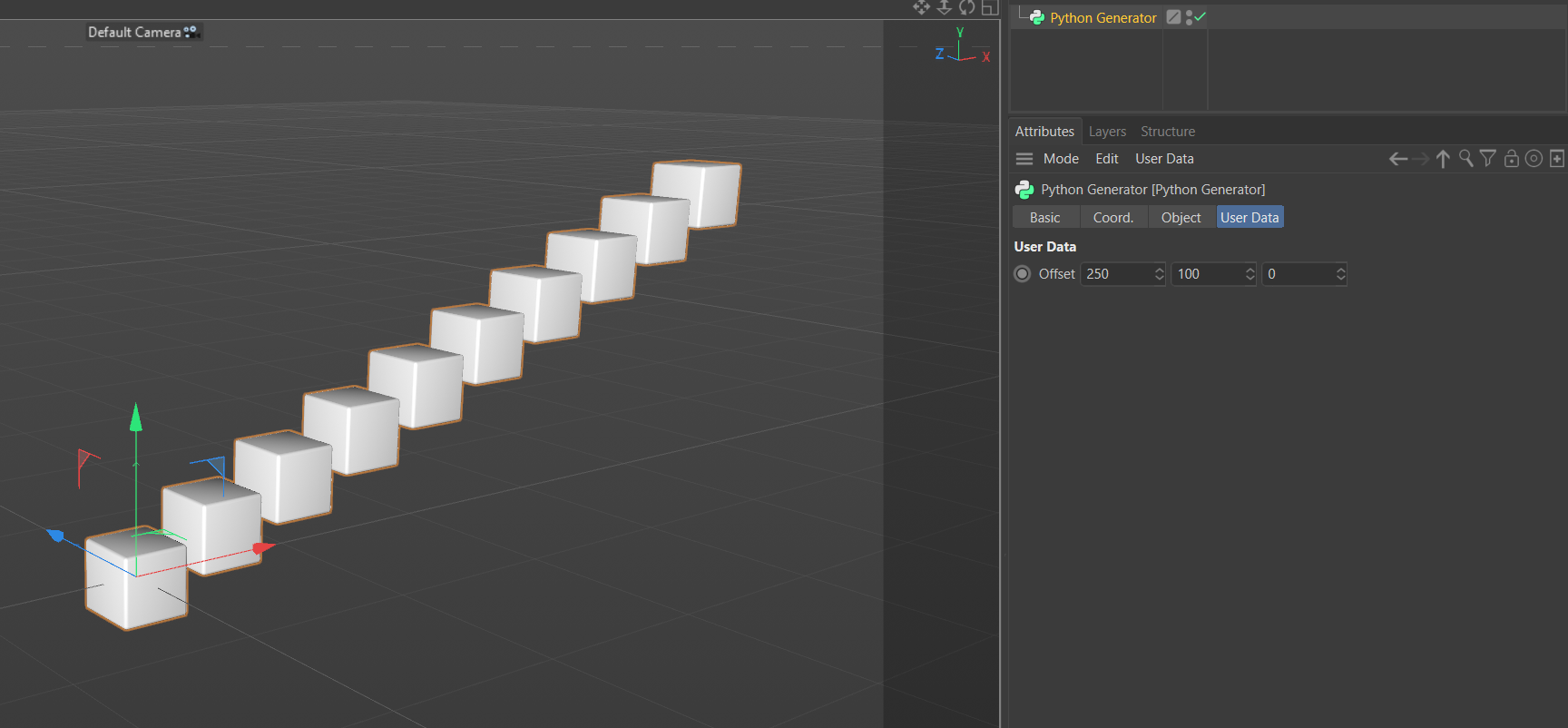Image resolution: width=1568 pixels, height=728 pixels.
Task: Click the stepper arrows on the 100 field
Action: coord(1249,274)
